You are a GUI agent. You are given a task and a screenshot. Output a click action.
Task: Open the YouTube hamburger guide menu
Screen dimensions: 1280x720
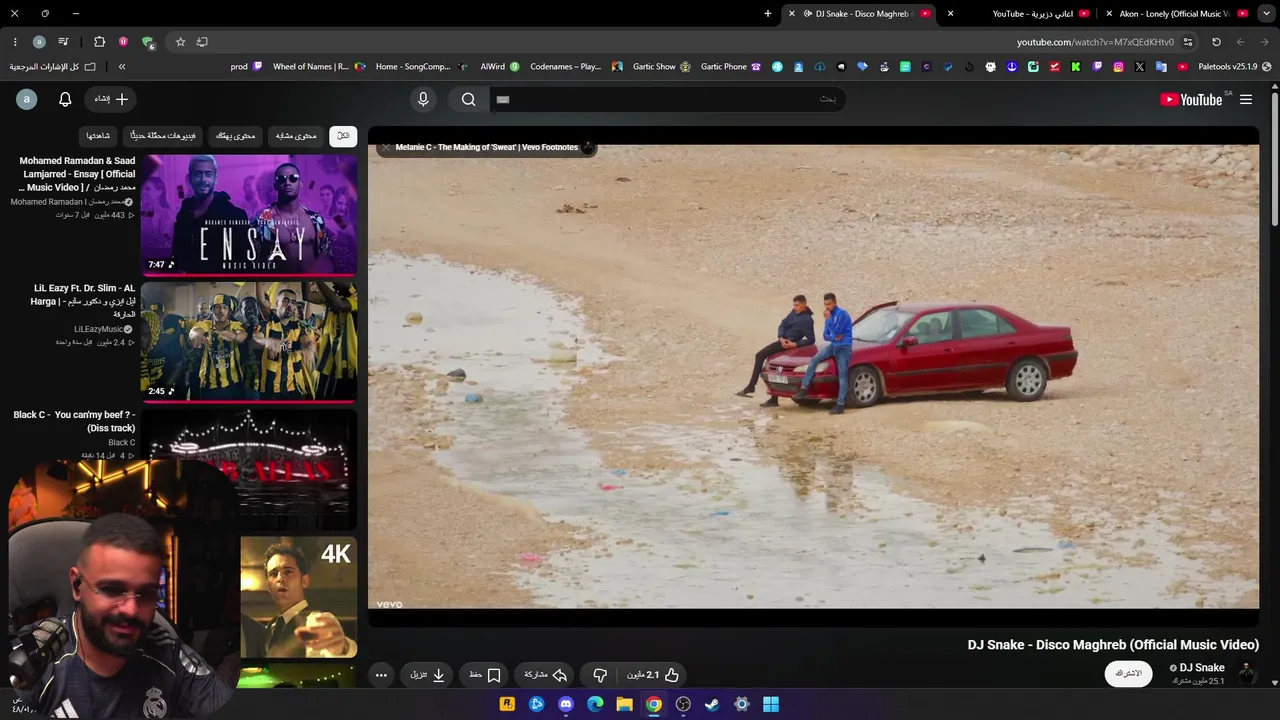(x=1246, y=99)
